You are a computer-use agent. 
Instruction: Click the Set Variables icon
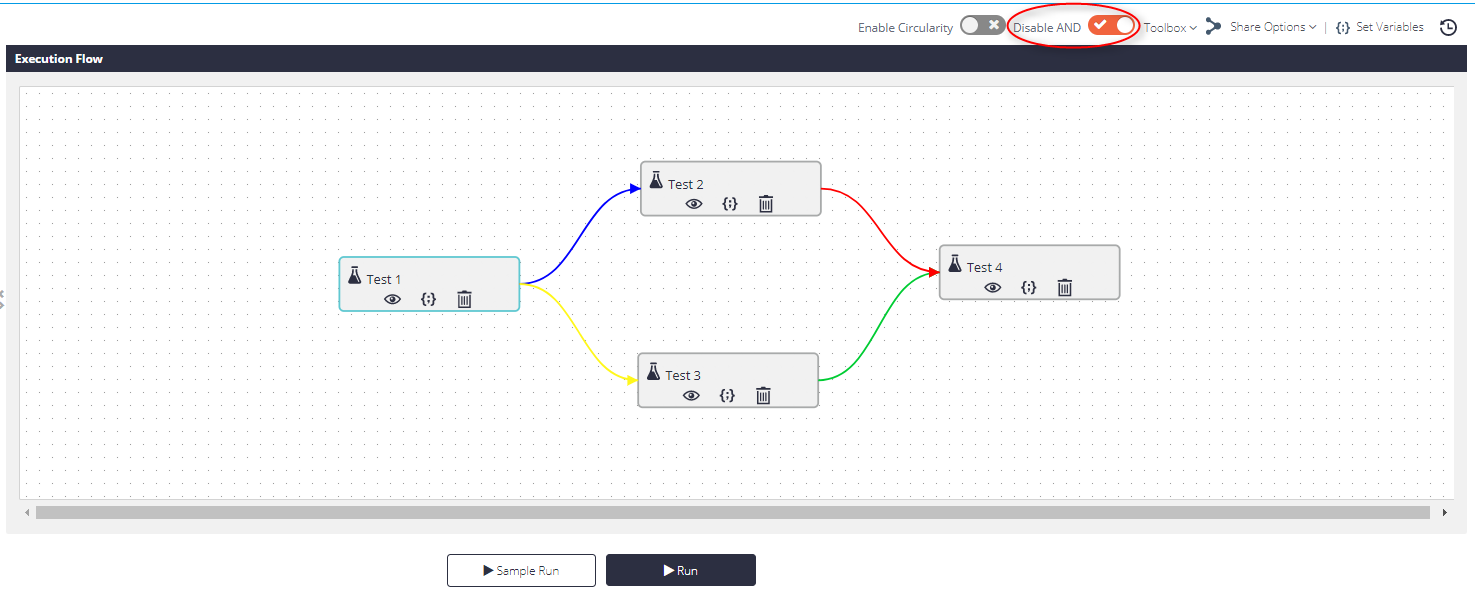tap(1343, 27)
